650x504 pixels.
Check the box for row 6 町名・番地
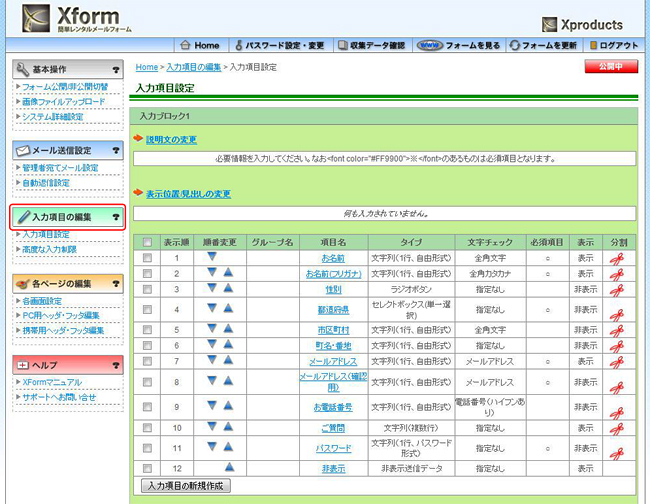(x=147, y=345)
